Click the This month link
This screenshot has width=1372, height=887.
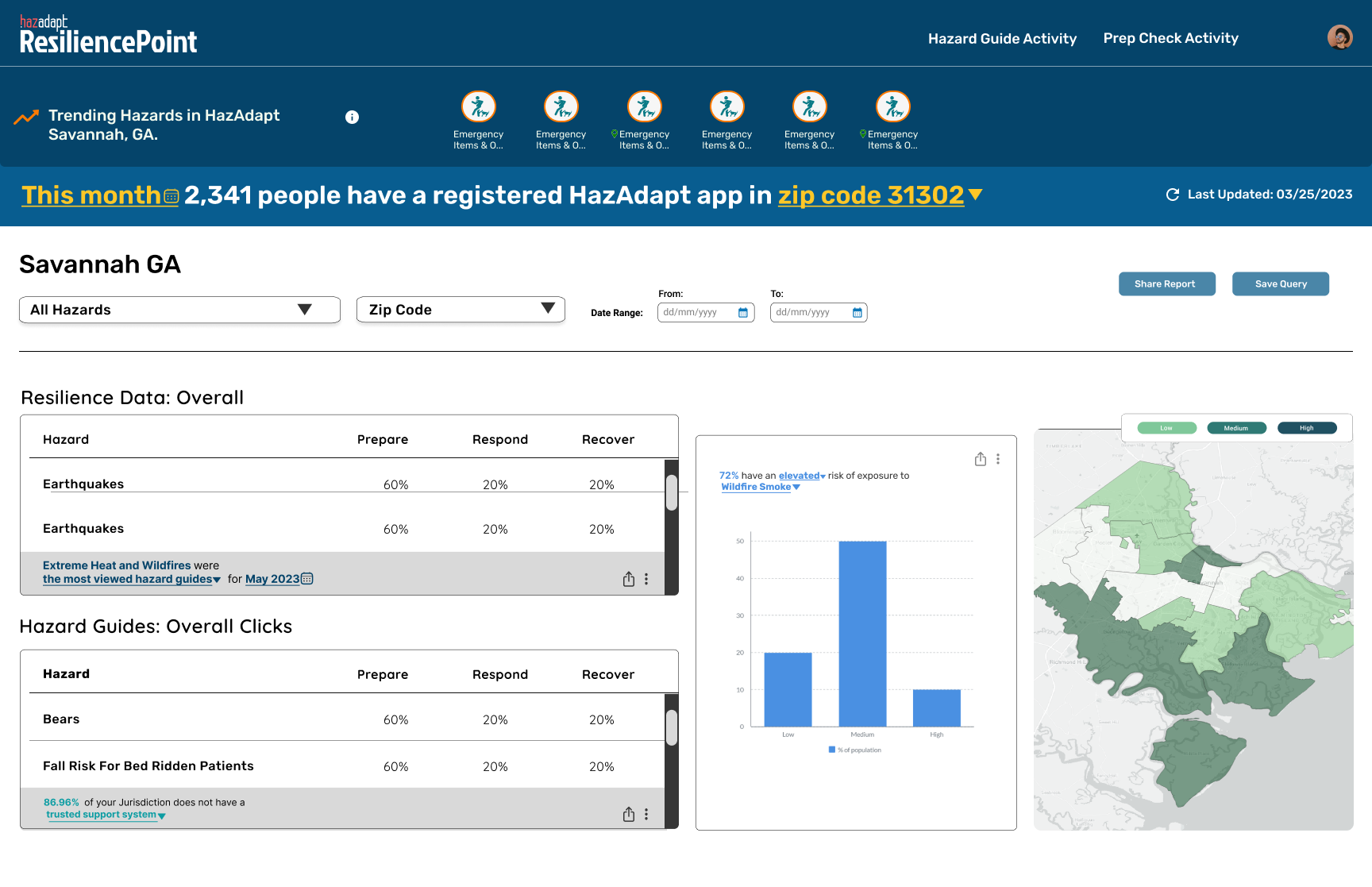(91, 195)
